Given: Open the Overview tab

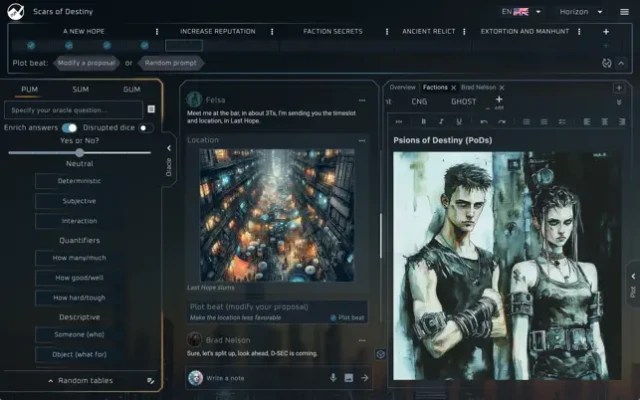Looking at the screenshot, I should pyautogui.click(x=402, y=88).
